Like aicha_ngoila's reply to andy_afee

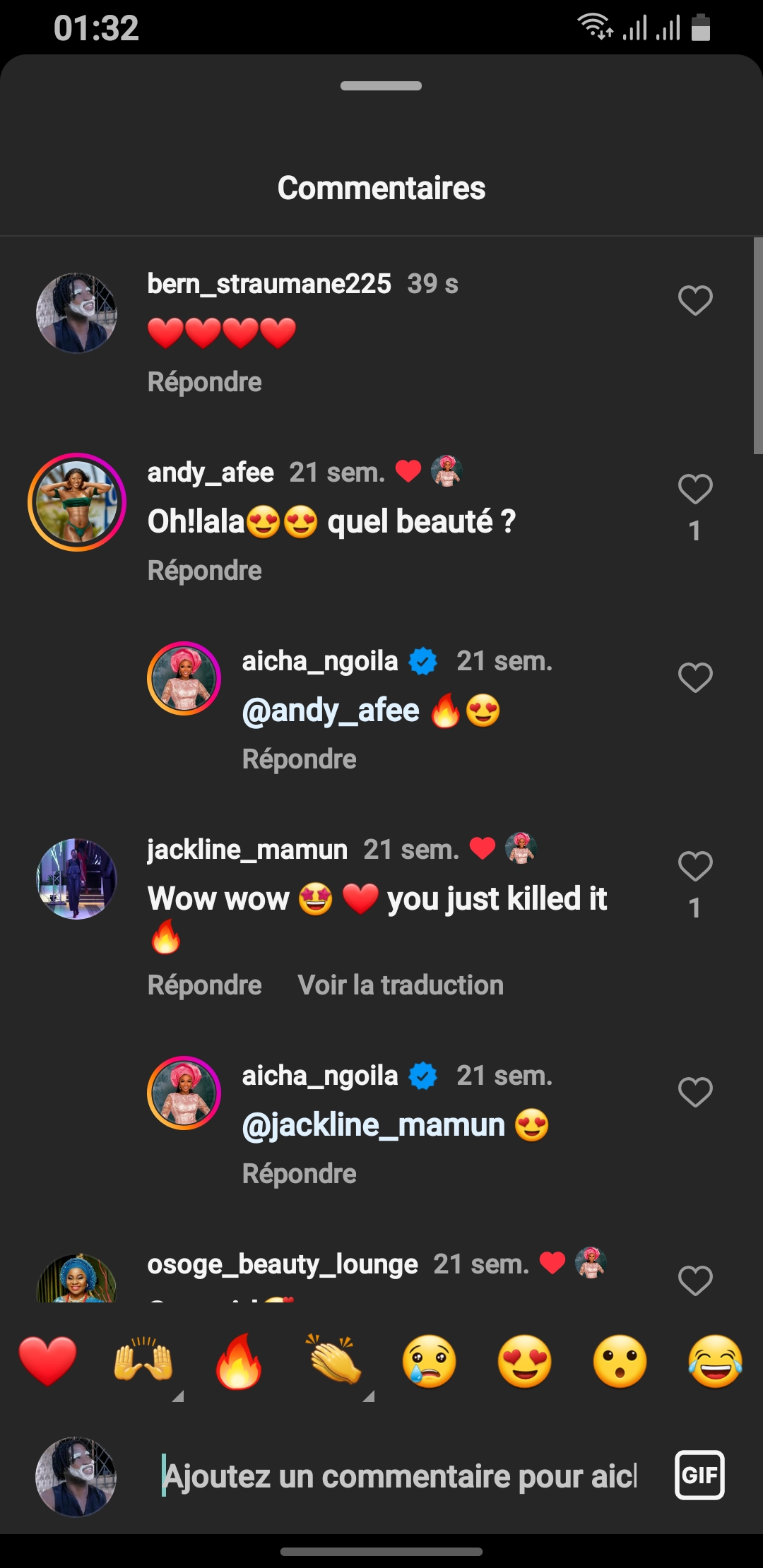coord(695,677)
